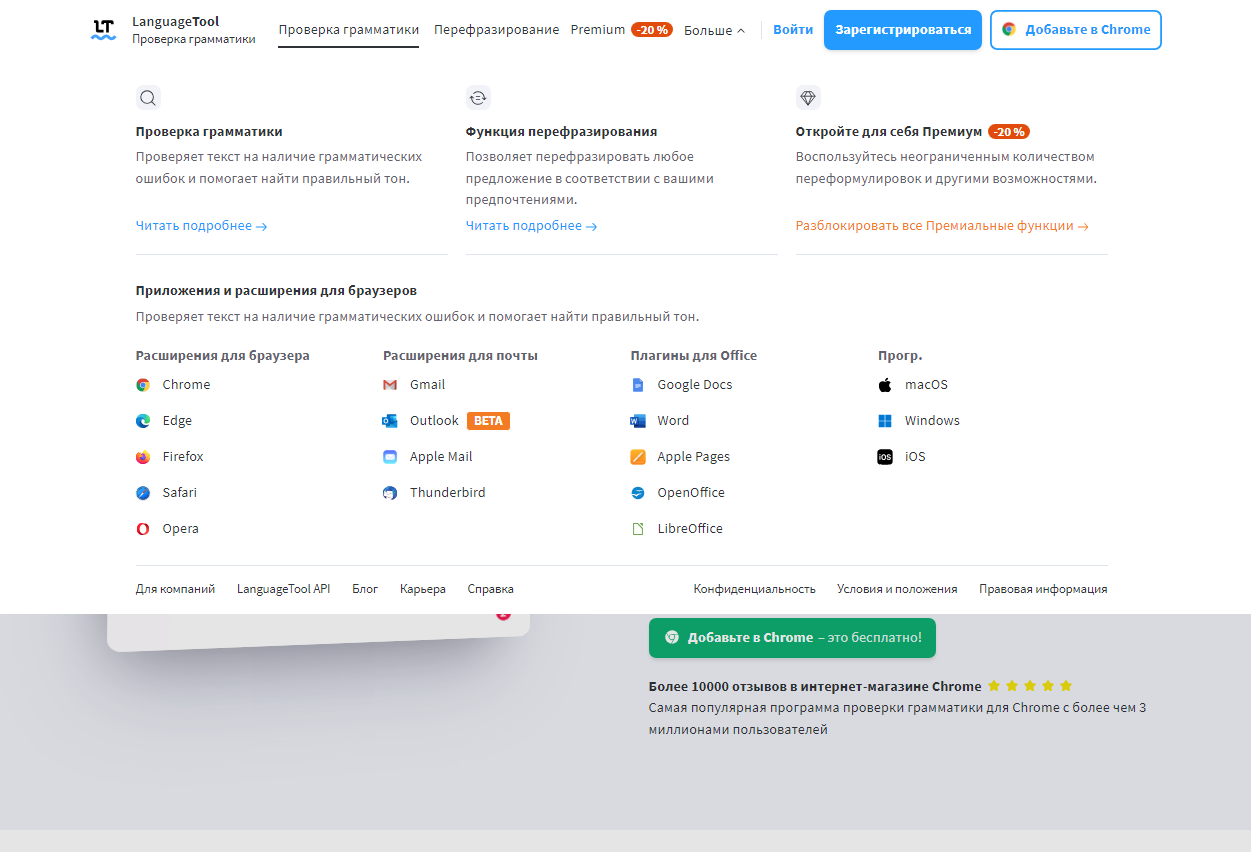
Task: Click the Проверка грамматики section heading
Action: [209, 132]
